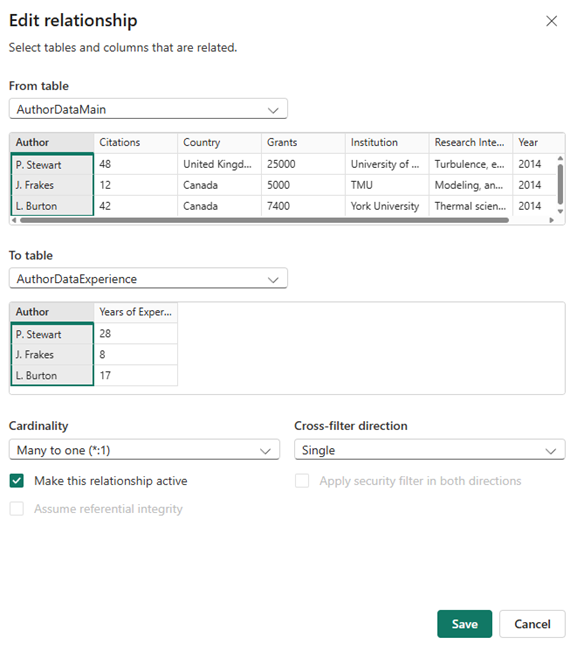Toggle Make this relationship active checkbox
This screenshot has height=651, width=577.
[x=17, y=481]
